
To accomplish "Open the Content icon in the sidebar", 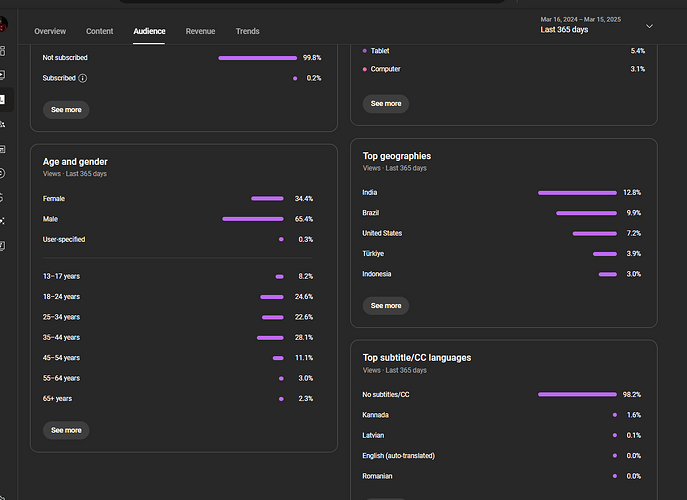I will click(x=3, y=75).
